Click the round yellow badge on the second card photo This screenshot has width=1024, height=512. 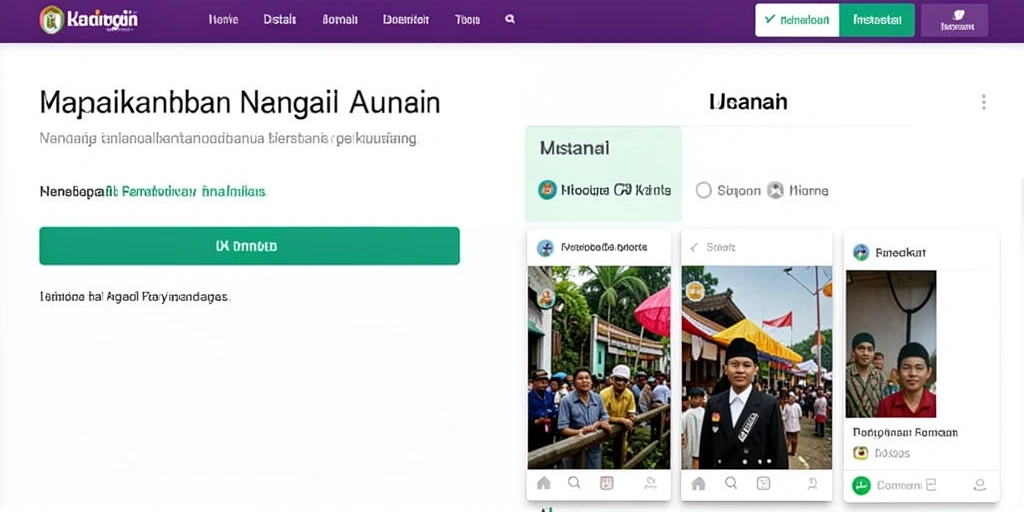[x=695, y=291]
